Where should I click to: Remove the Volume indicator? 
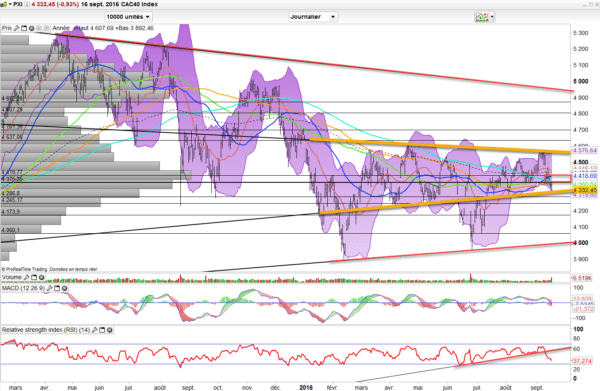(41, 277)
